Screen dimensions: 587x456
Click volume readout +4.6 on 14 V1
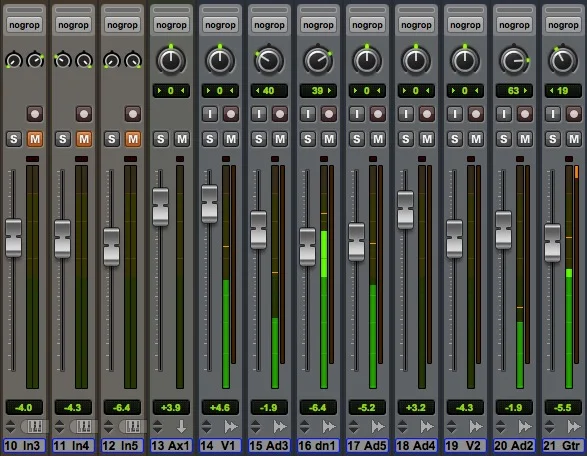pos(220,407)
